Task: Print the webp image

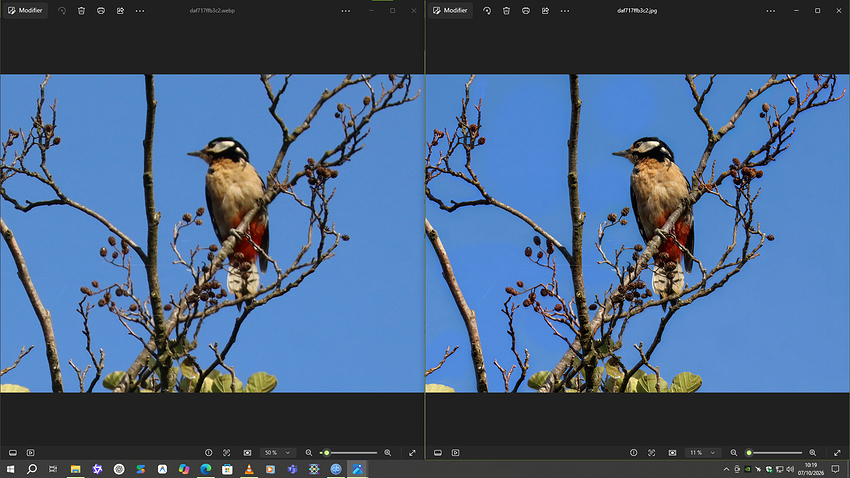Action: [x=101, y=11]
